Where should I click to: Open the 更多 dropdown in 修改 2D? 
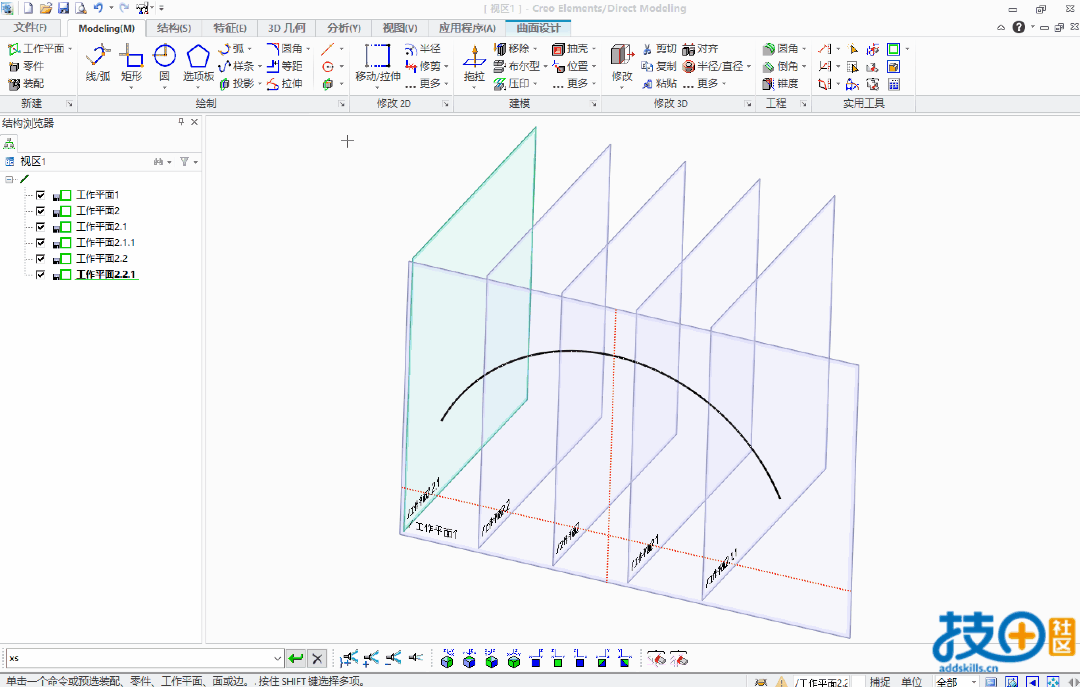[446, 83]
